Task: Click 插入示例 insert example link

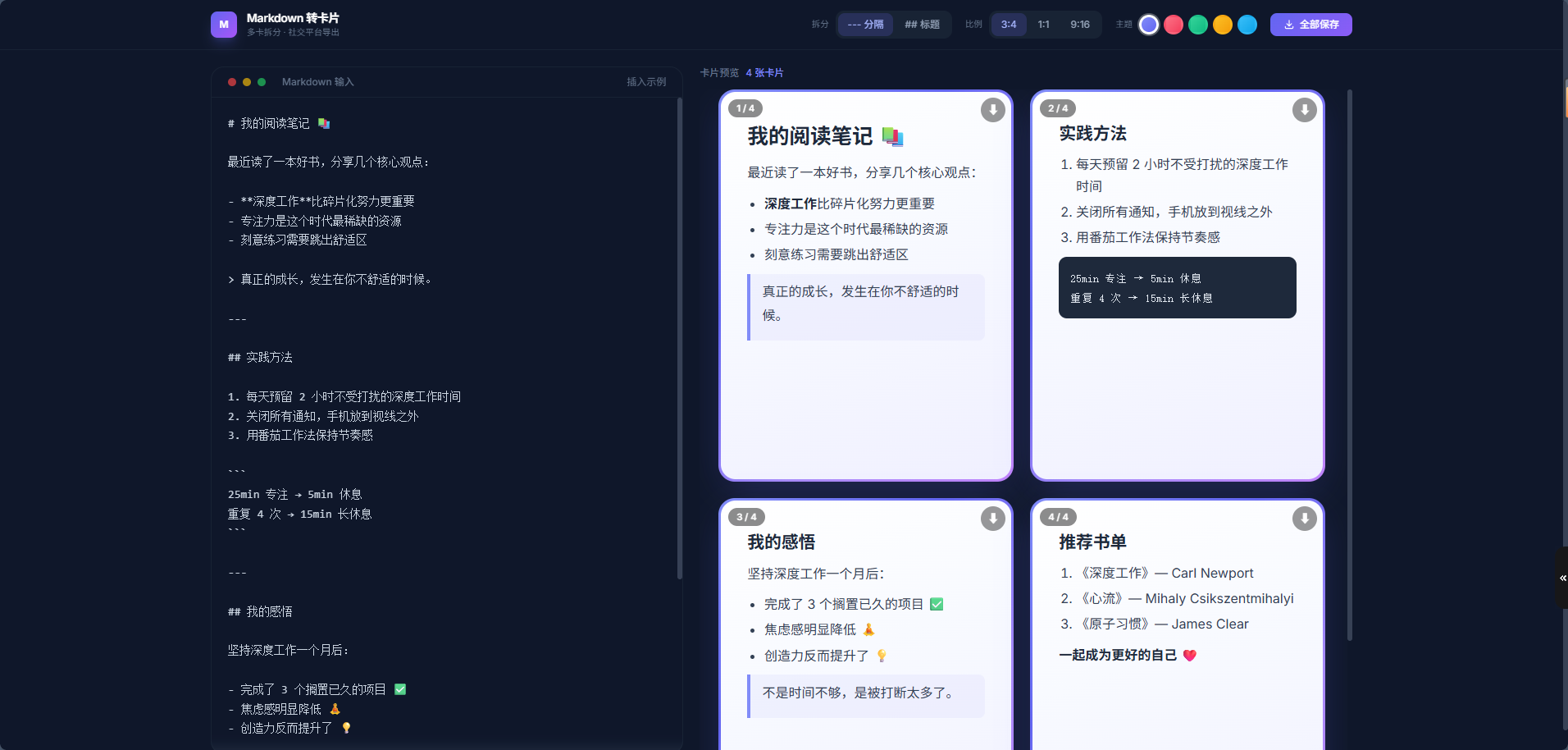Action: click(x=646, y=82)
